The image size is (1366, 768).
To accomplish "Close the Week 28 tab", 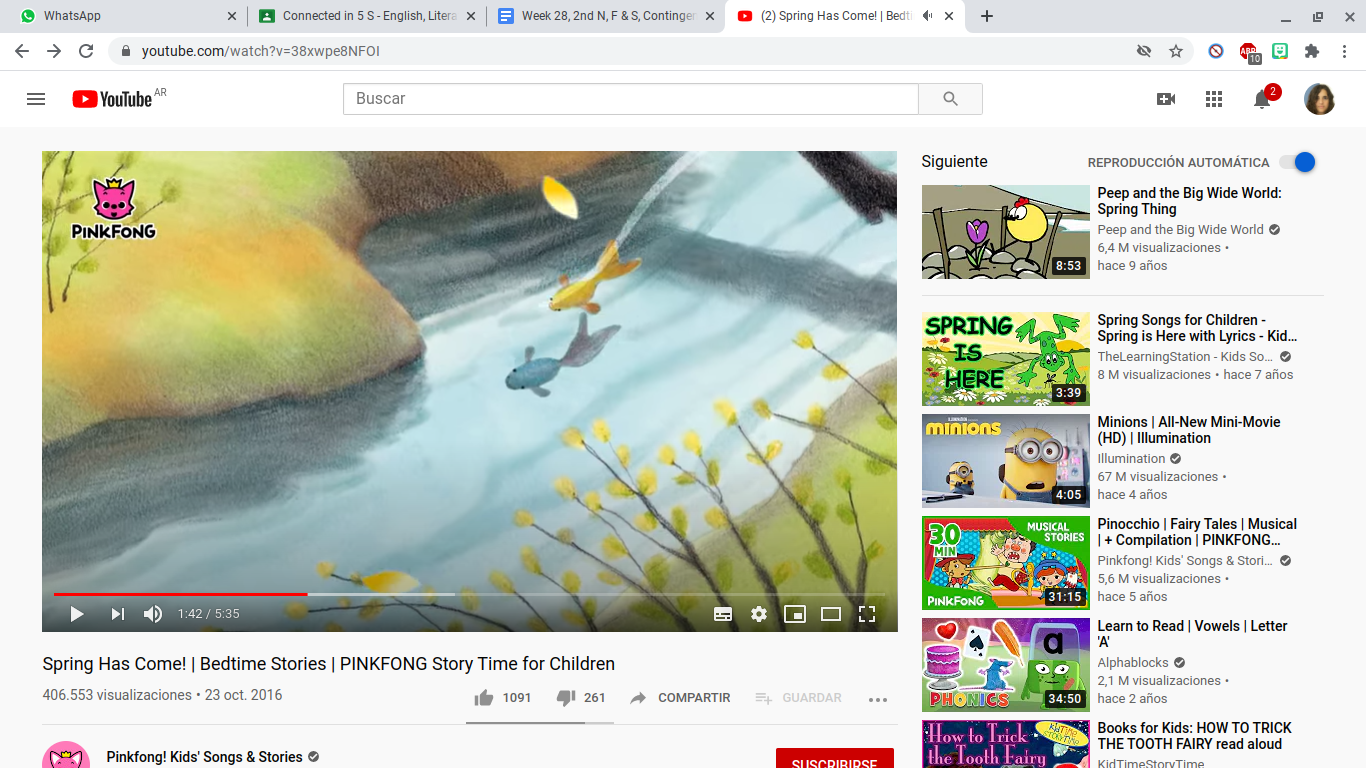I will pos(711,16).
